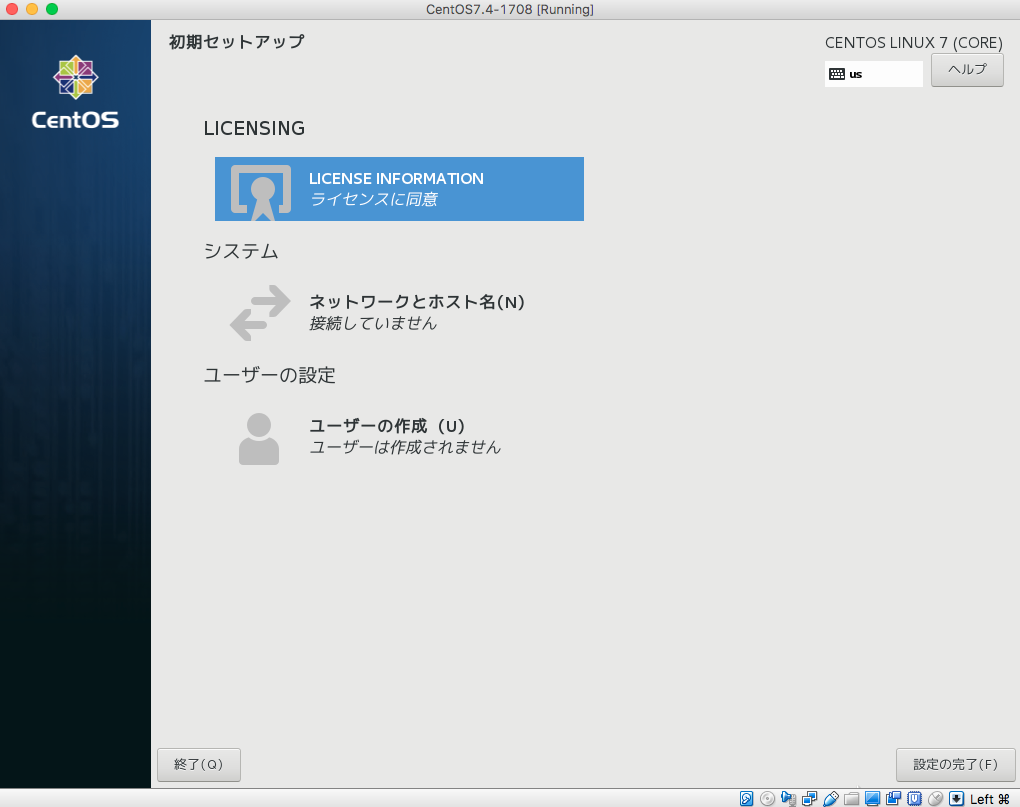Click the shared folders status icon
The image size is (1020, 807).
[x=851, y=799]
